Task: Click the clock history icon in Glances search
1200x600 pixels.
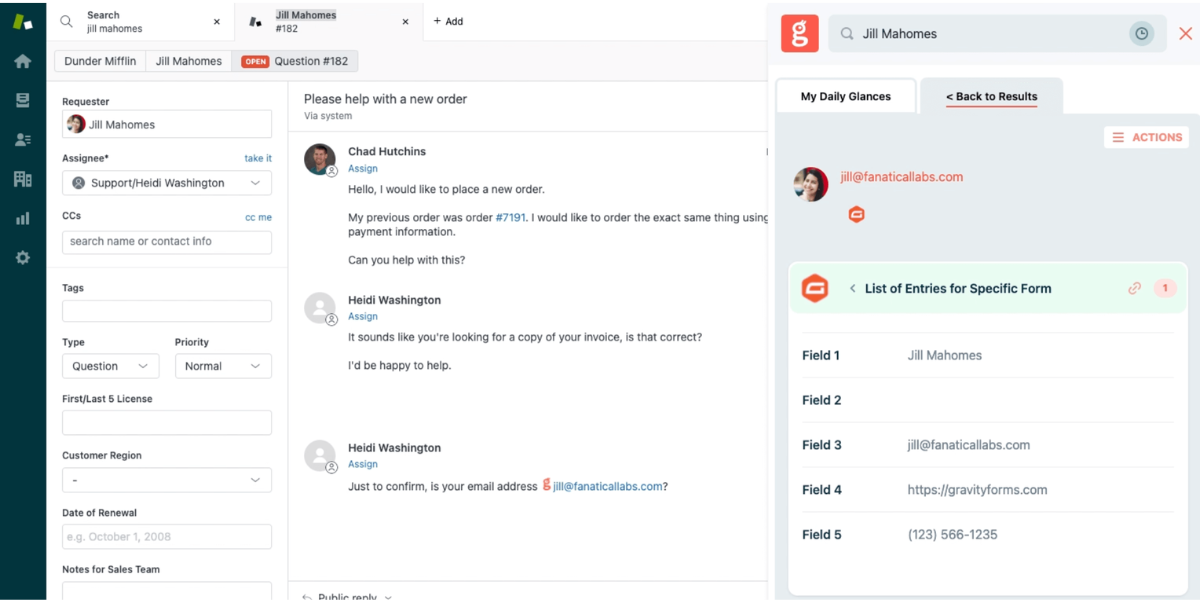Action: 1141,33
